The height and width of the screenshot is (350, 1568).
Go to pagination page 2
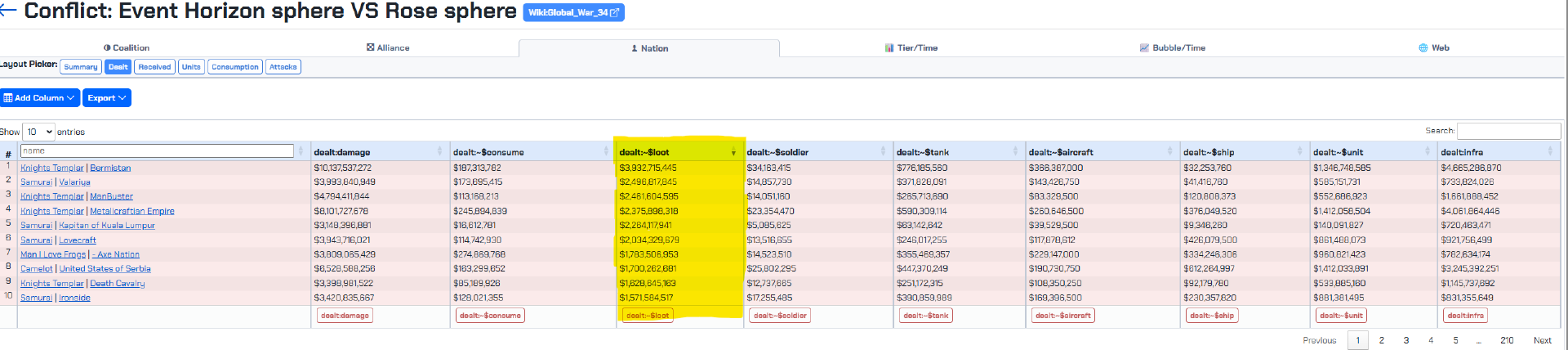(1382, 340)
